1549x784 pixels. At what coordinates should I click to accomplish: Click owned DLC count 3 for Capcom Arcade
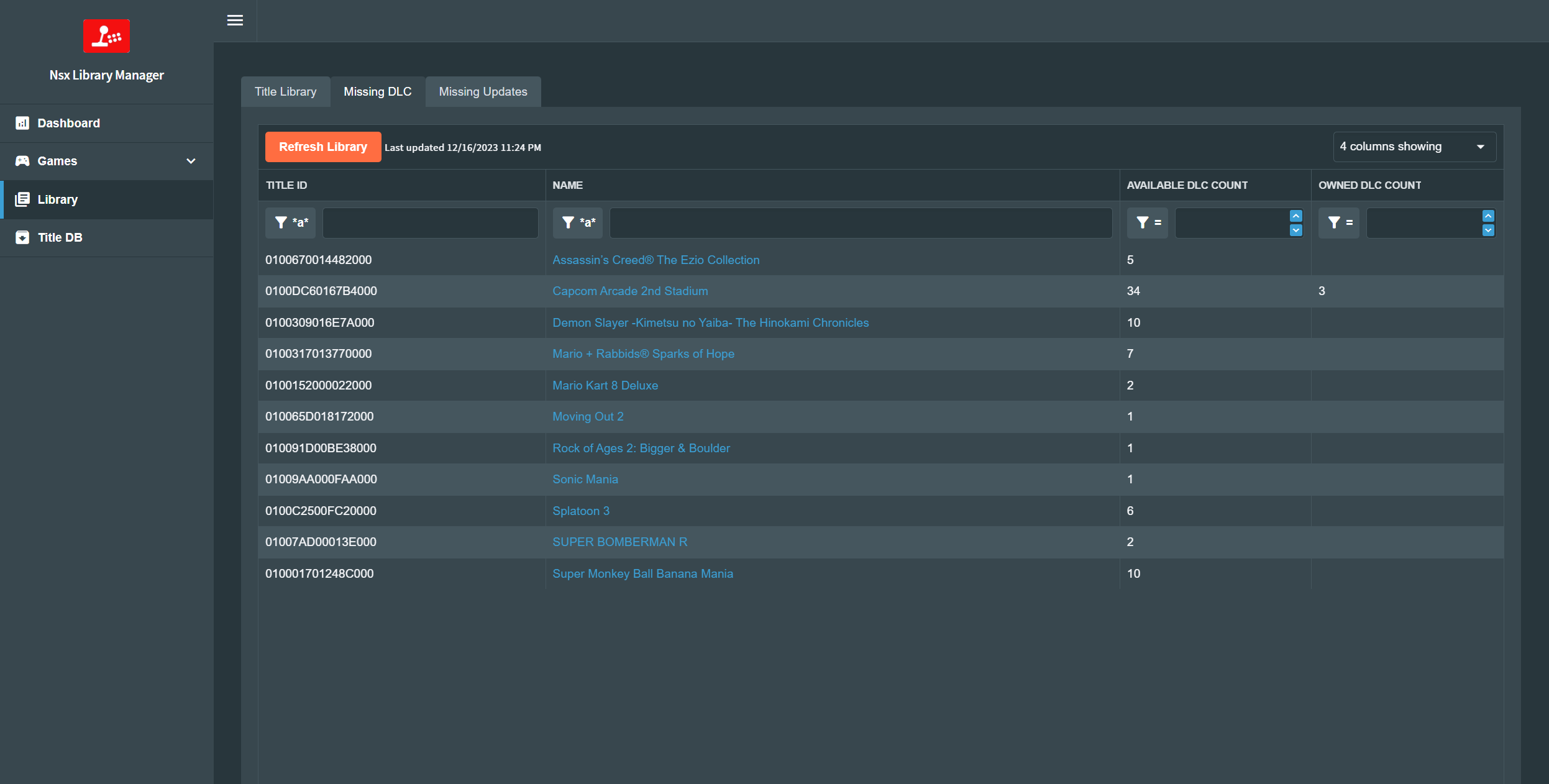click(1322, 291)
